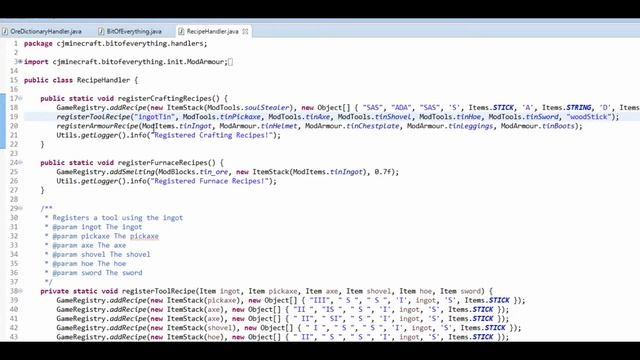Click the Java file icon on RecipeHandler.java tab
The width and height of the screenshot is (640, 360).
pos(181,31)
